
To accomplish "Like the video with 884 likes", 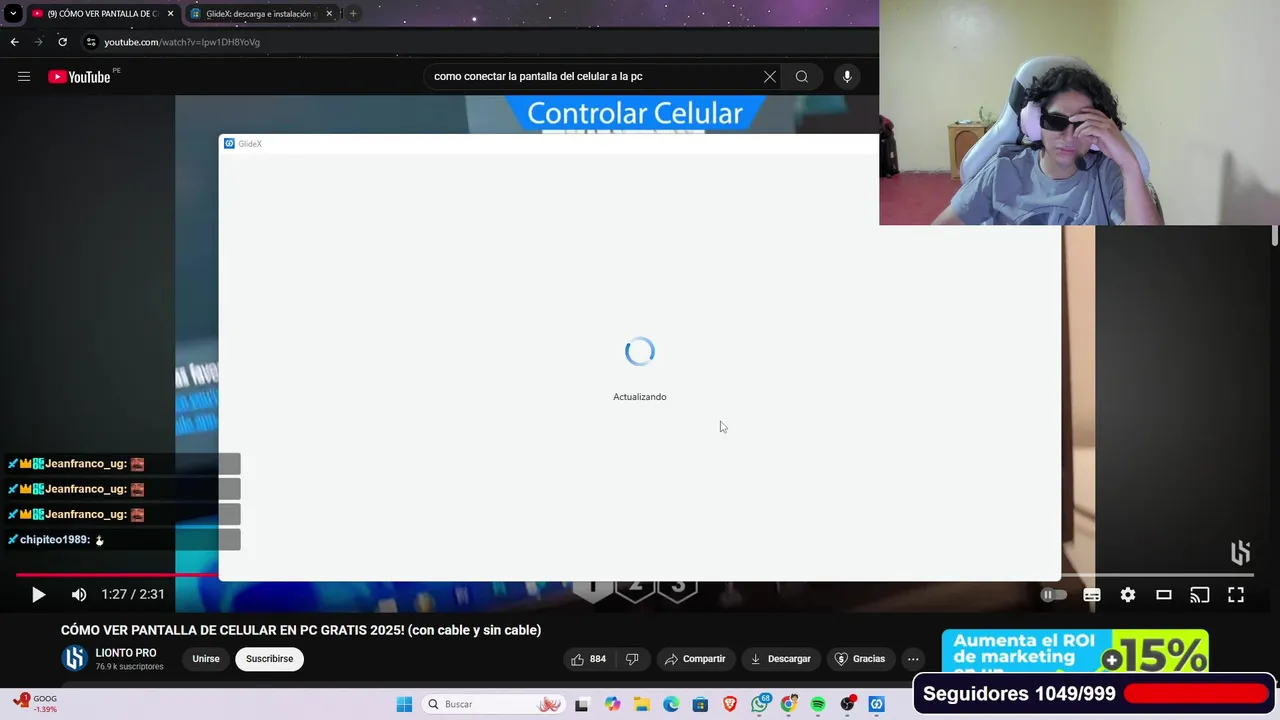I will tap(588, 659).
